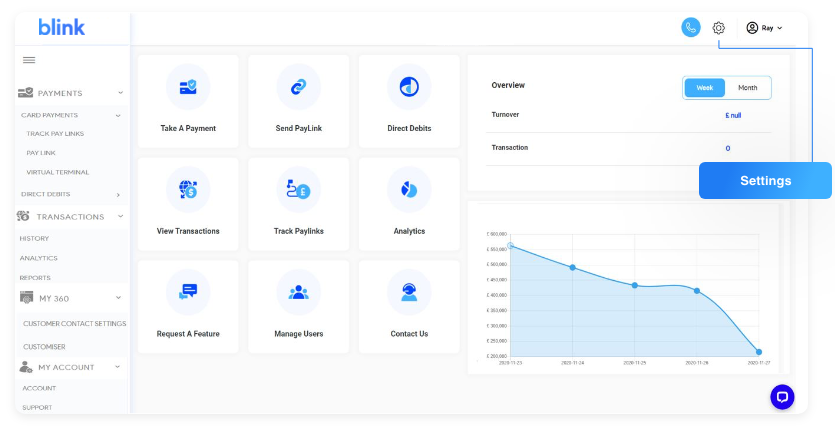Click the Payments card icon in sidebar
This screenshot has height=432, width=835.
click(x=26, y=93)
